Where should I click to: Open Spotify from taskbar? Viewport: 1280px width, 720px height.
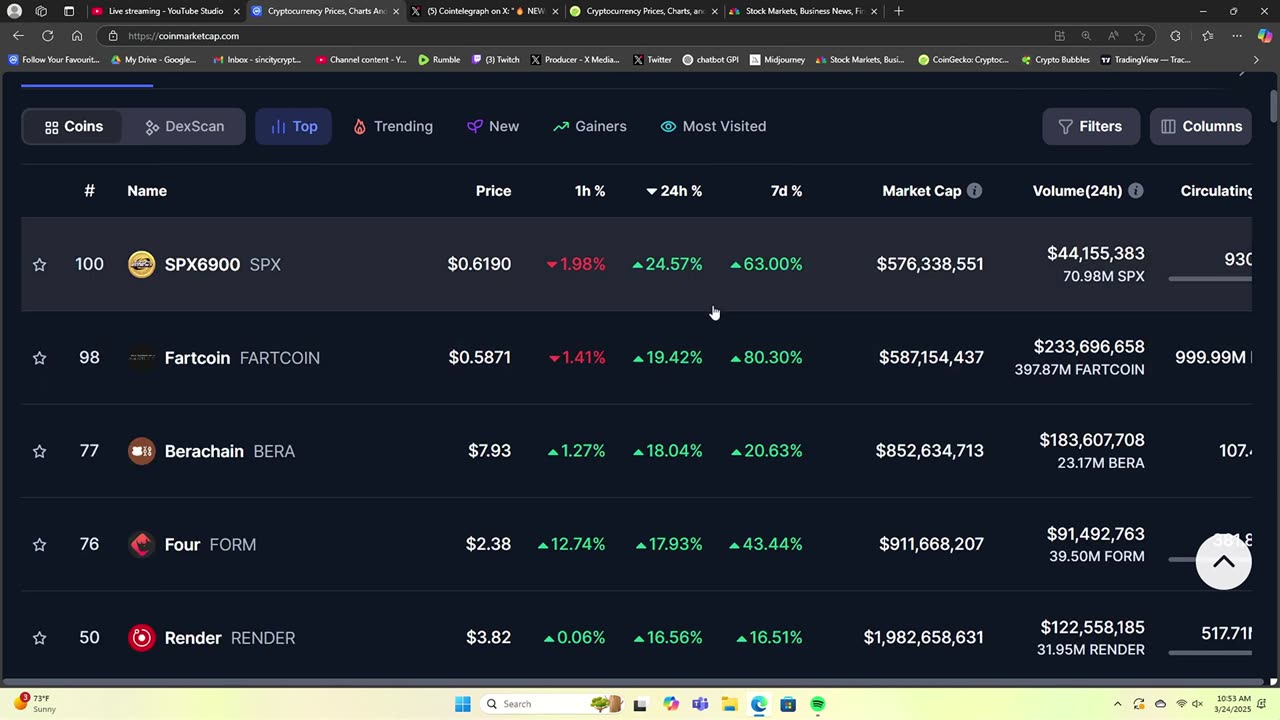click(818, 704)
